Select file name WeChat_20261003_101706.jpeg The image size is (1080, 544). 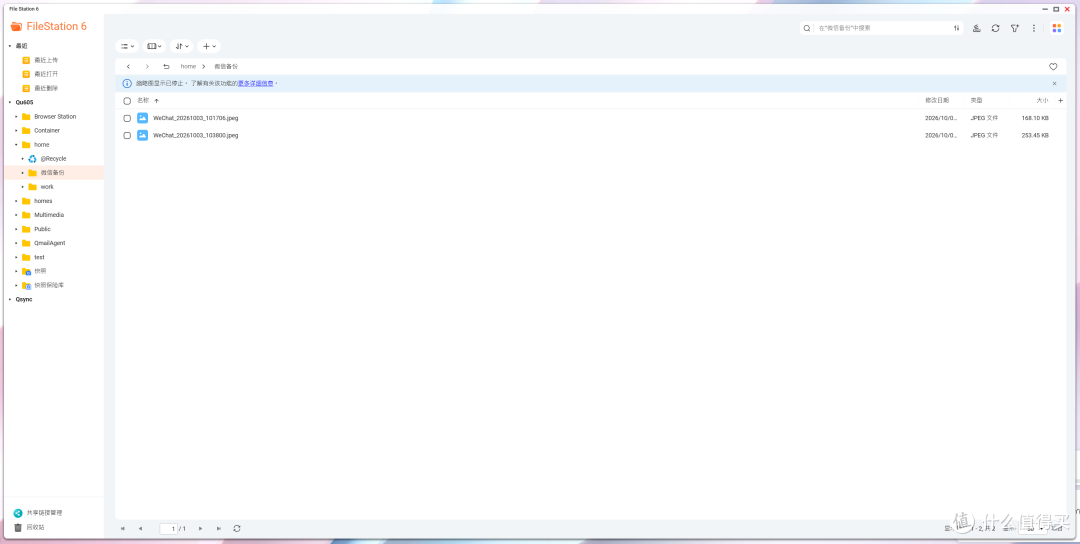tap(196, 118)
